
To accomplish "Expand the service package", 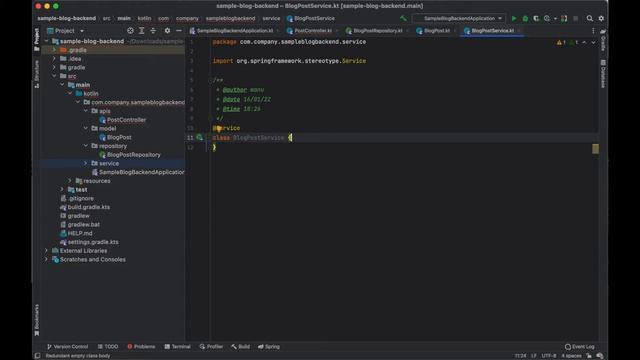I will [86, 163].
